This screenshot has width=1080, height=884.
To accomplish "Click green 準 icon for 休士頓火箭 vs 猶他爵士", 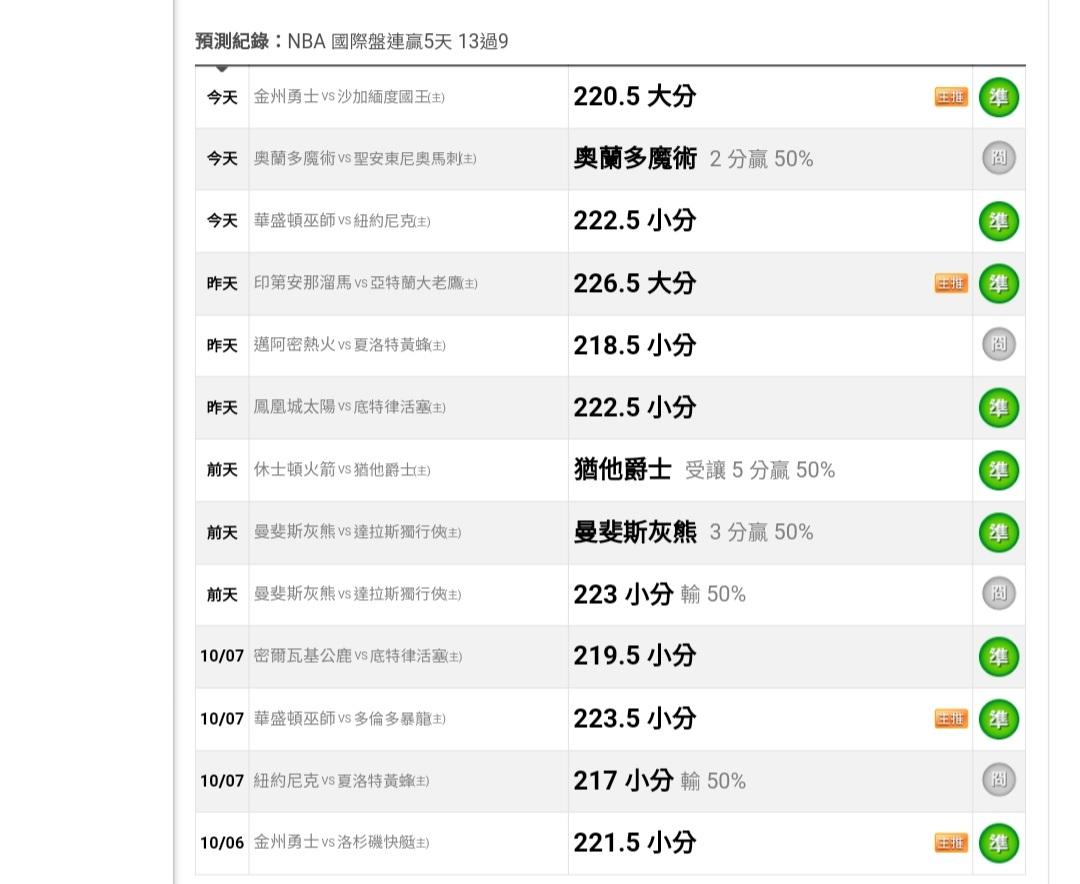I will (998, 470).
